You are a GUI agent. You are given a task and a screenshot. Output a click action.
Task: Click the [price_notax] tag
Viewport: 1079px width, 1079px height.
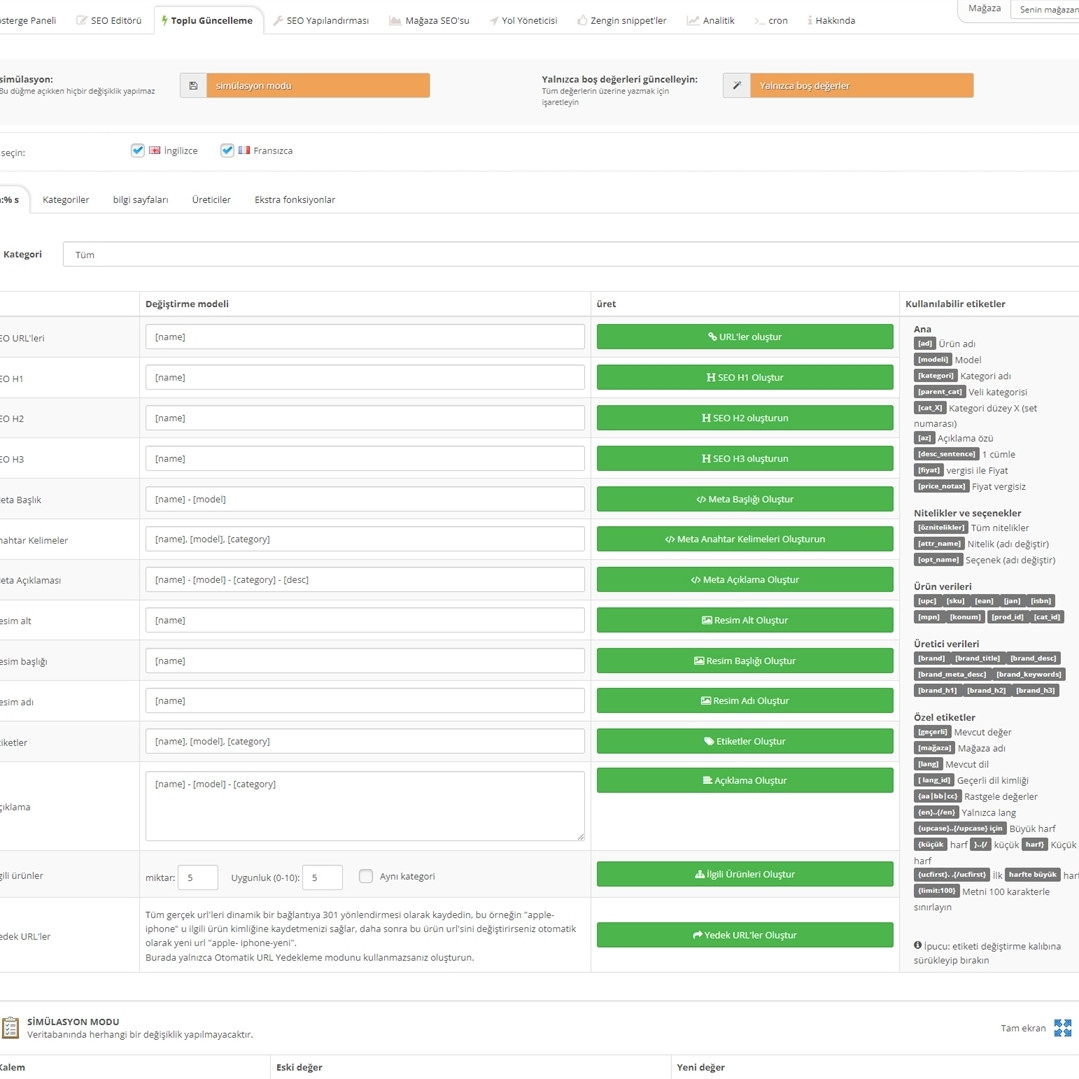(x=941, y=487)
